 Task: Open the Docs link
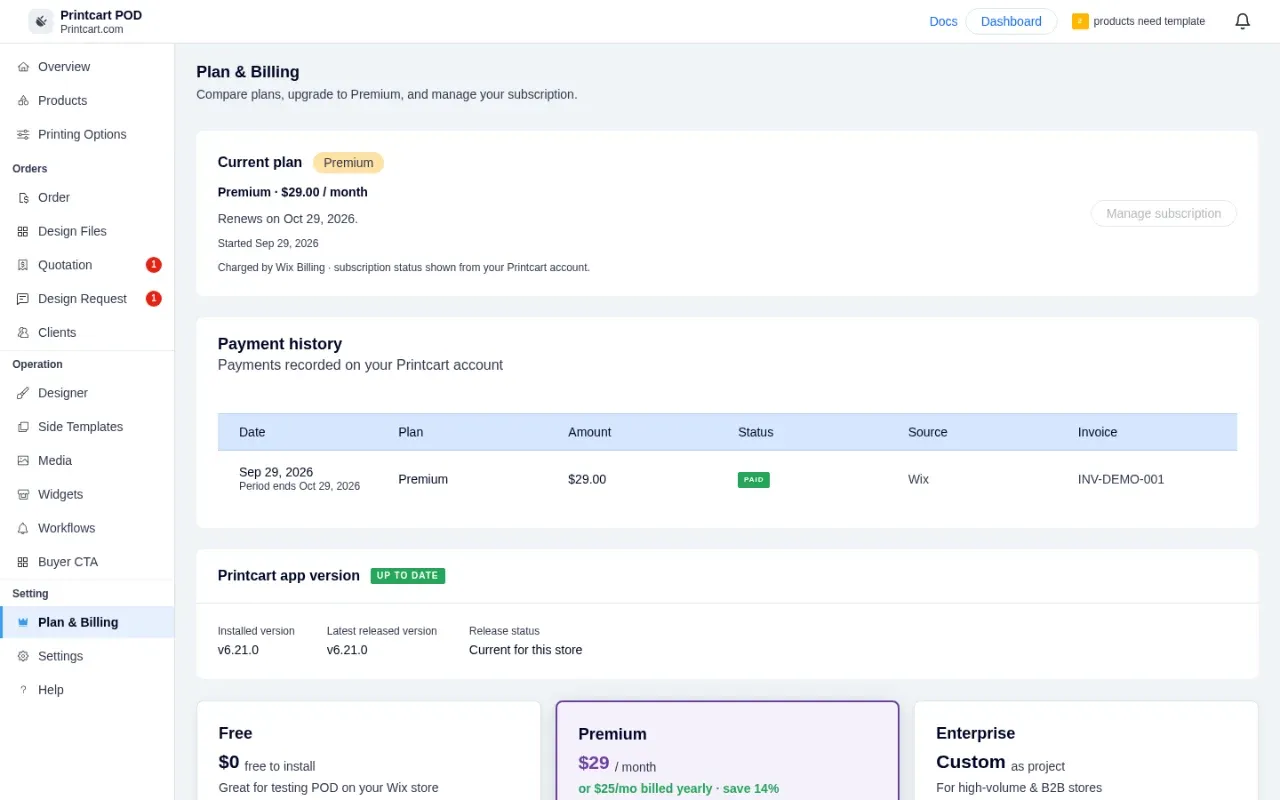pyautogui.click(x=943, y=21)
